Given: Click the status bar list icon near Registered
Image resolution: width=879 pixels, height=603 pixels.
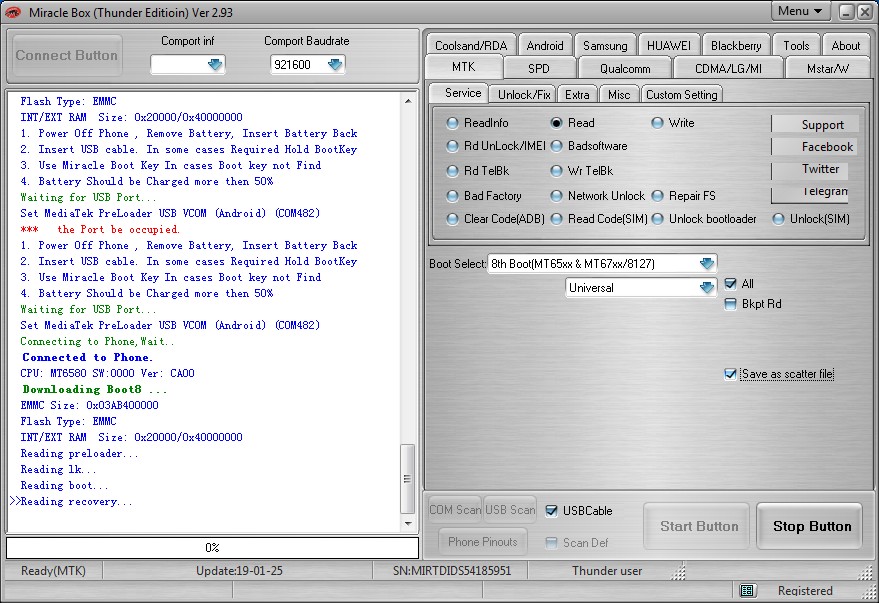Looking at the screenshot, I should click(x=746, y=590).
